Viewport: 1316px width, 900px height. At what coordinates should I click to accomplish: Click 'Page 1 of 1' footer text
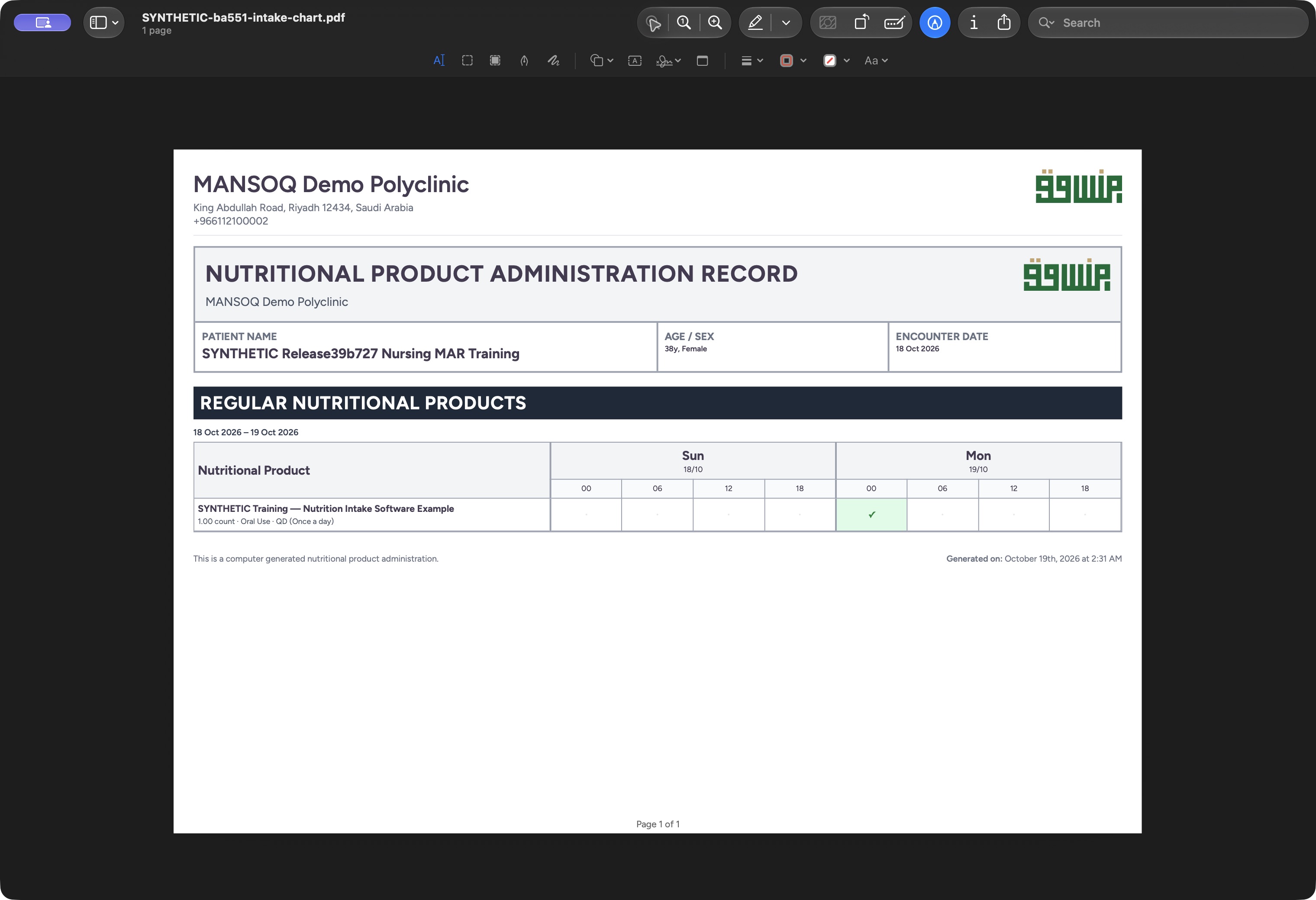(x=658, y=824)
